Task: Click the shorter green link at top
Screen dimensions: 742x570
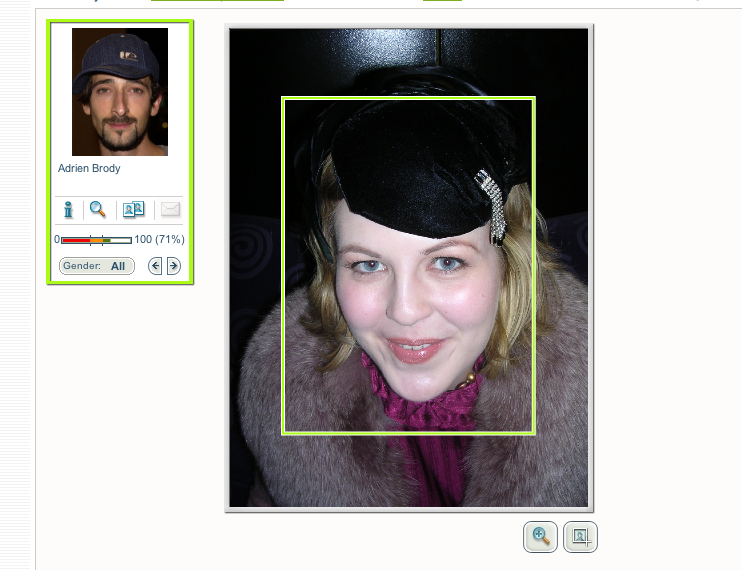Action: tap(442, 2)
